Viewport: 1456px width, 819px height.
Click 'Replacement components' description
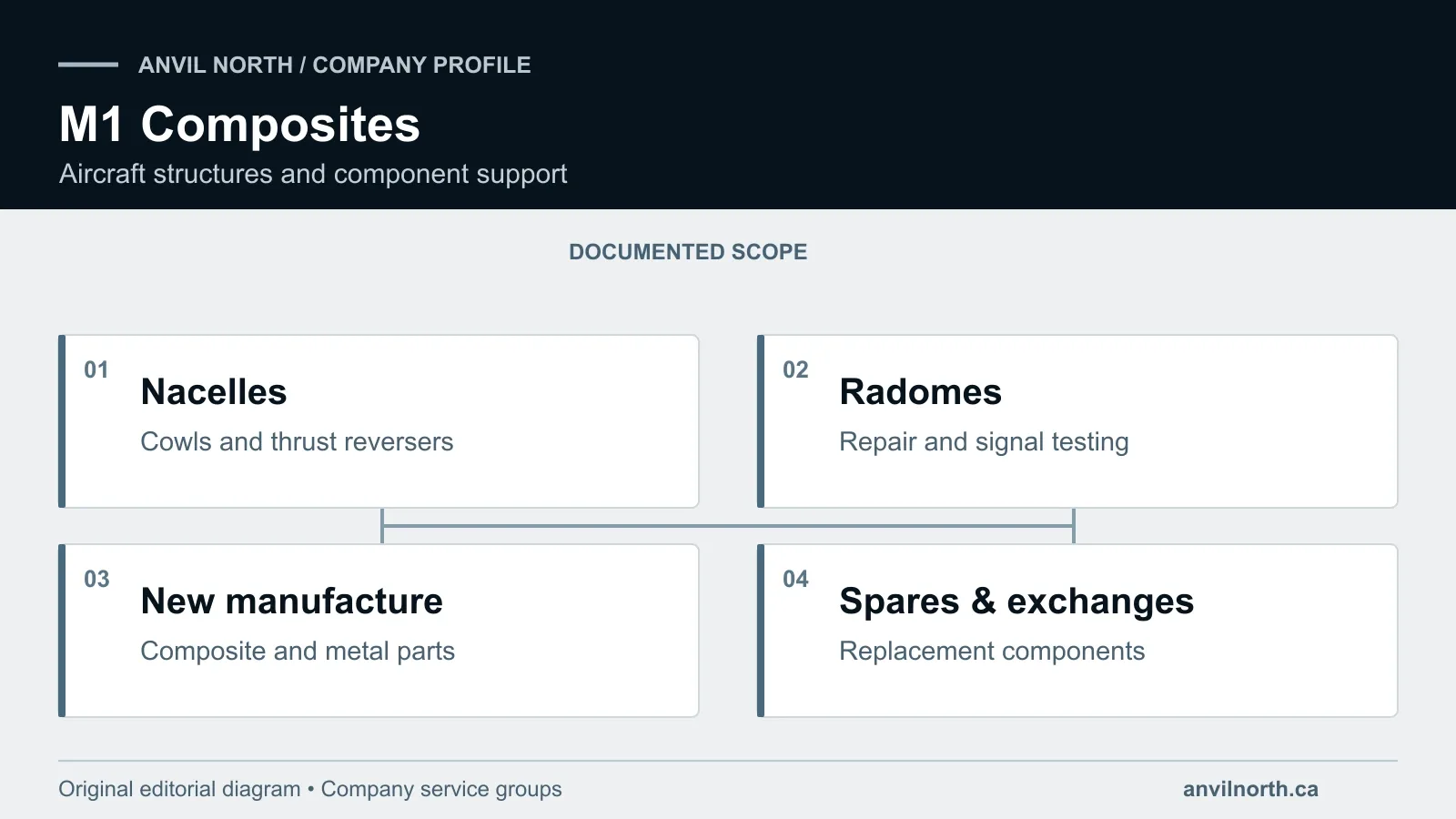point(992,652)
